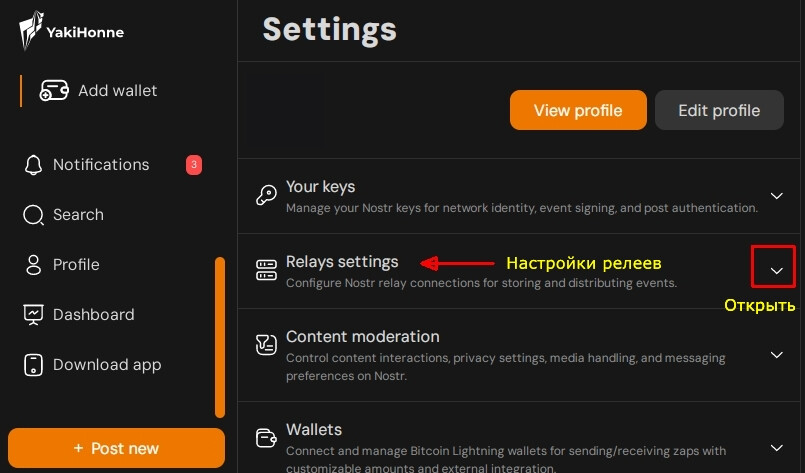The height and width of the screenshot is (473, 805).
Task: Click the Add wallet icon
Action: pyautogui.click(x=54, y=91)
